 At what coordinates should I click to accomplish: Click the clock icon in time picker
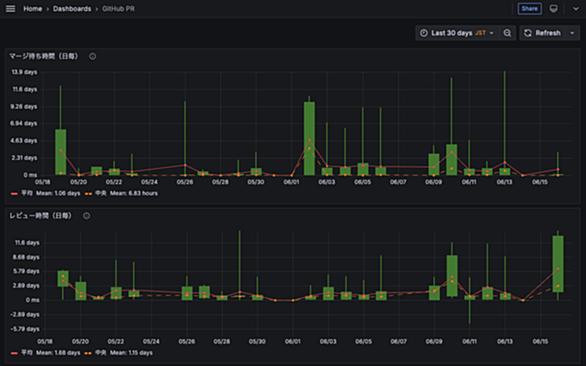point(423,33)
